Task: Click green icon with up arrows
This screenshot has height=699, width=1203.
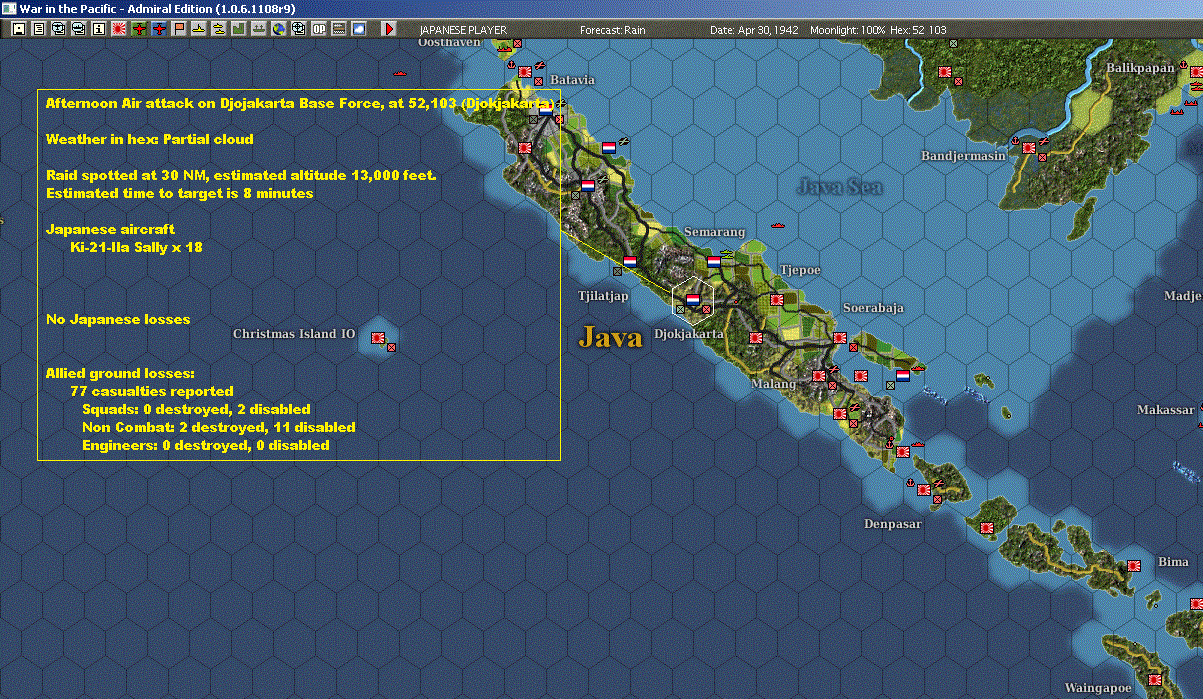Action: 259,29
